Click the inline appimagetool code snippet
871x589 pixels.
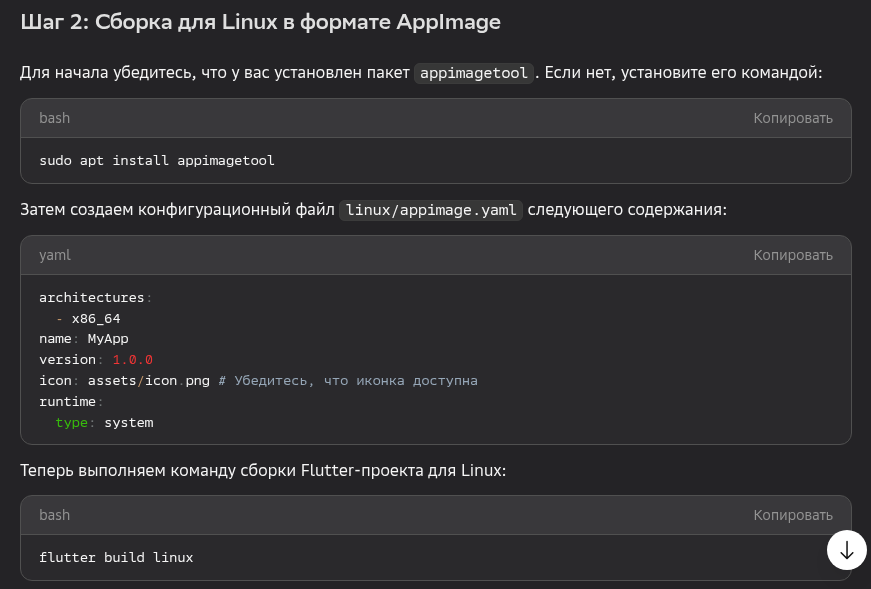474,73
